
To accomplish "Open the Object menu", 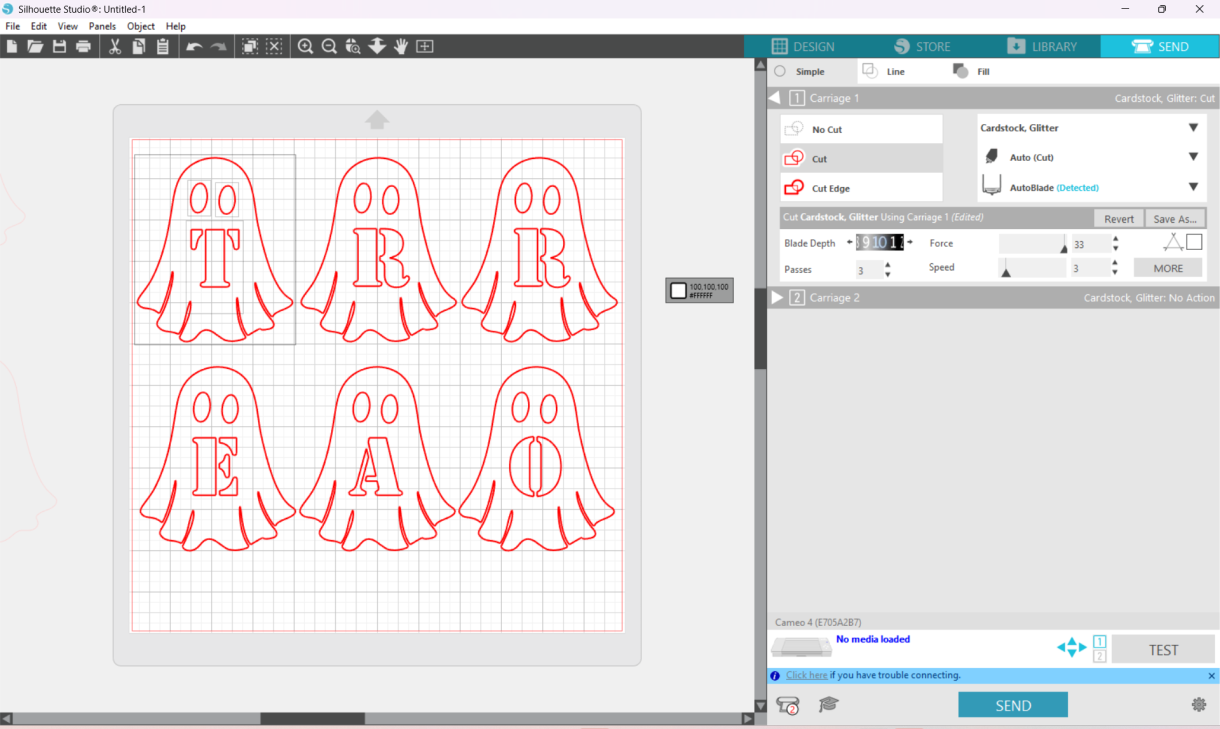I will tap(141, 26).
